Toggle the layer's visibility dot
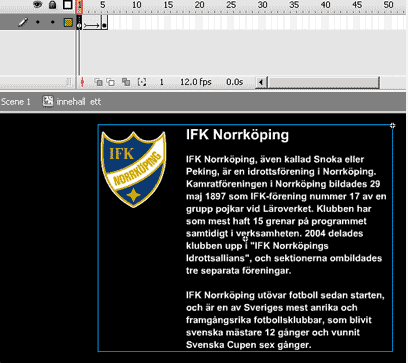Screen dimensions: 408x363 point(38,23)
